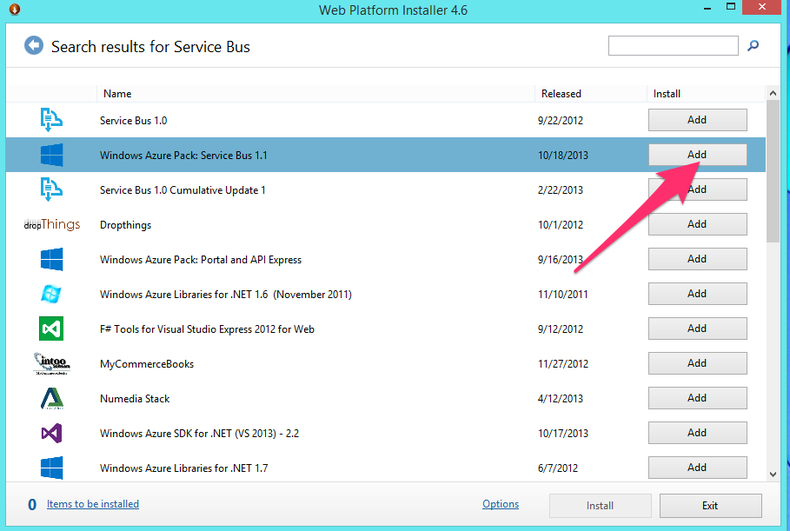Viewport: 790px width, 531px height.
Task: Select F# Tools for Visual Studio Express name
Action: pyautogui.click(x=207, y=329)
